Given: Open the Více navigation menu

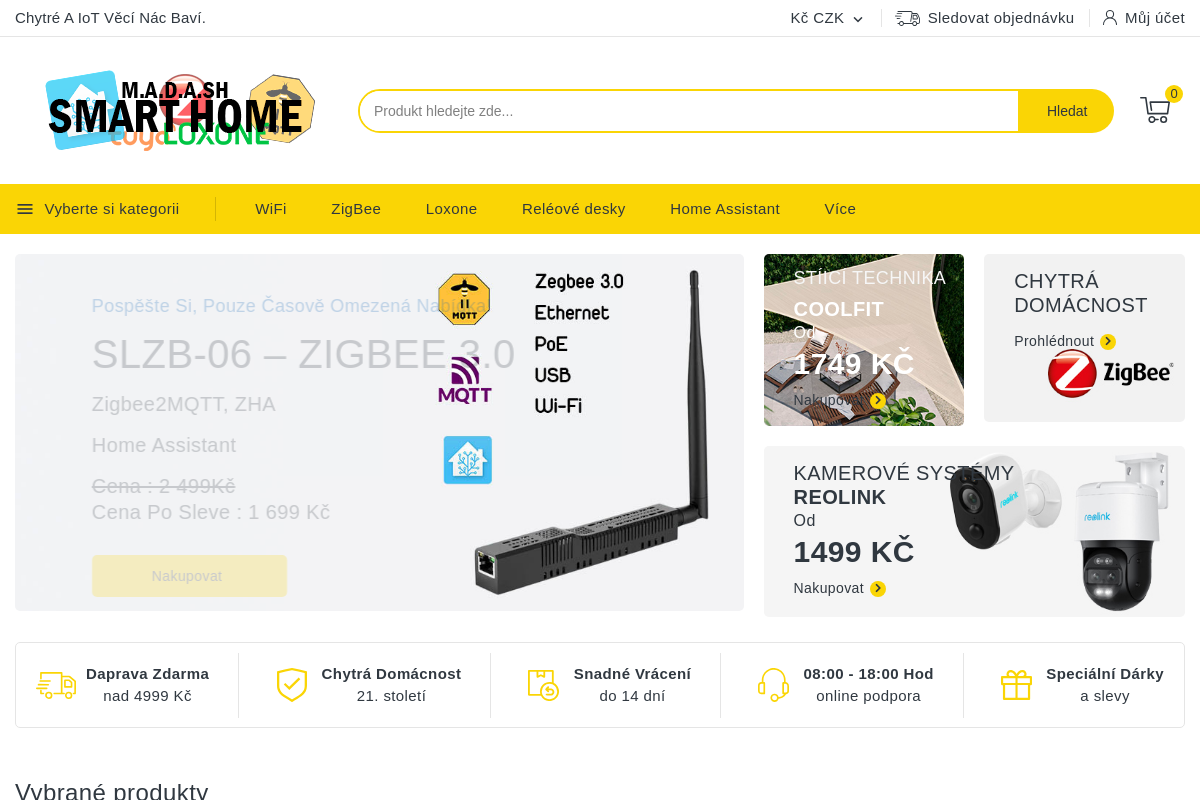Looking at the screenshot, I should coord(840,209).
